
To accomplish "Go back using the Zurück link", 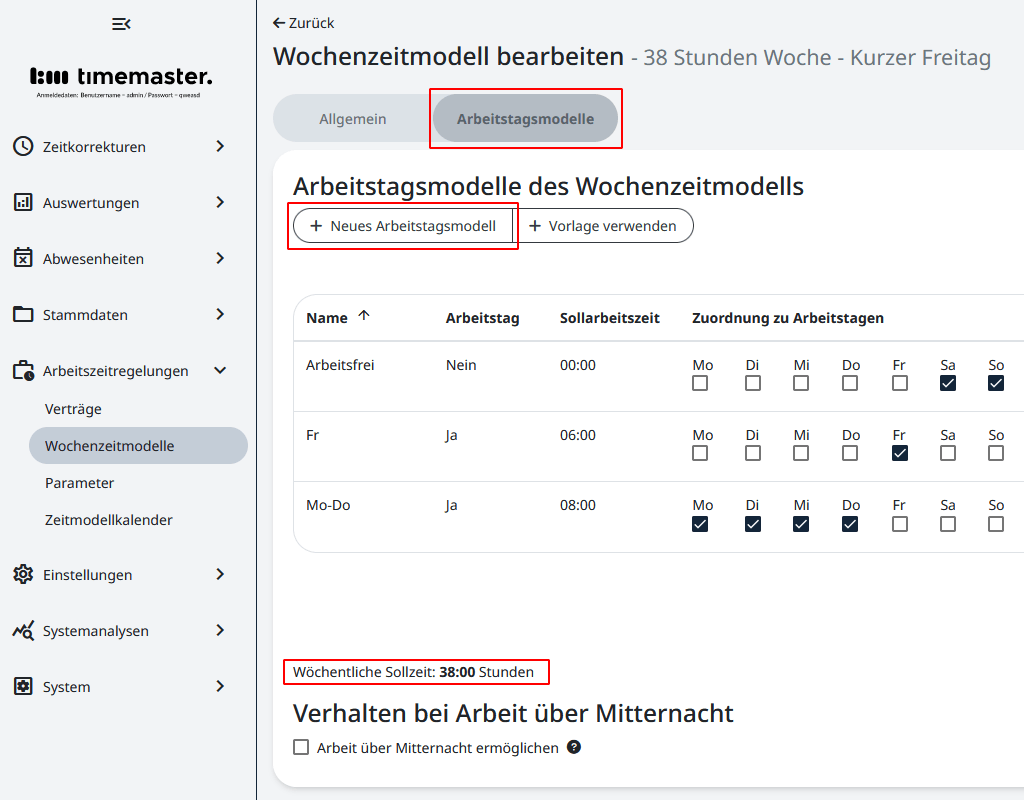I will click(x=304, y=23).
